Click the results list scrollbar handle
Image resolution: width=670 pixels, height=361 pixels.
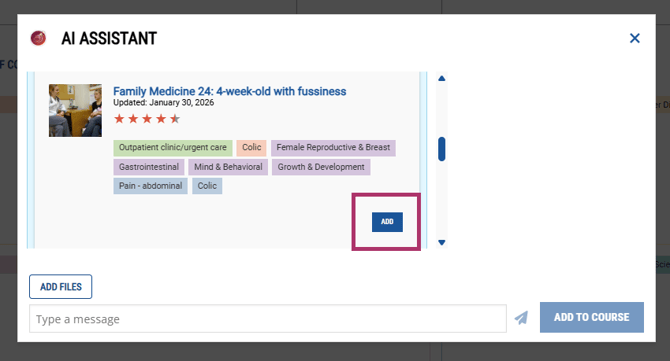[x=442, y=149]
